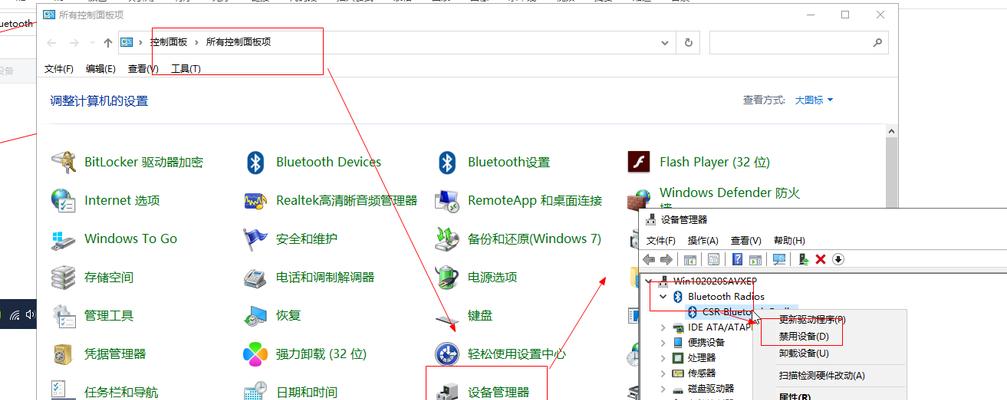Open the 设备管理器 control panel link

tap(498, 391)
